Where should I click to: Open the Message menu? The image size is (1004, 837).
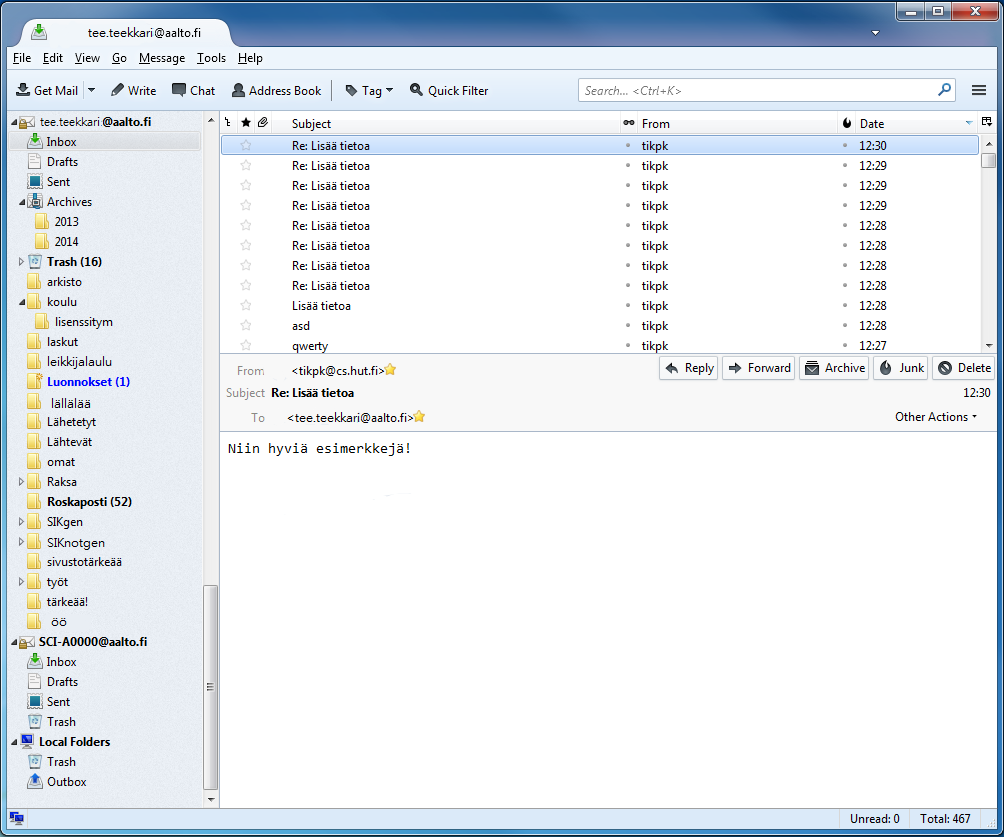(x=162, y=58)
